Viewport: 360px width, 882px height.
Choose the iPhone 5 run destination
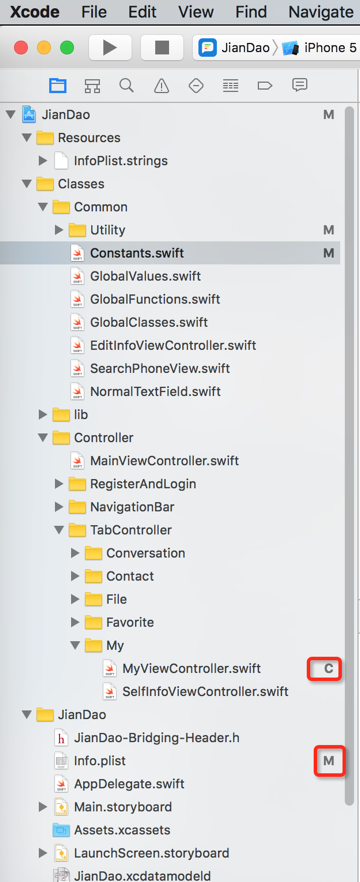[320, 48]
